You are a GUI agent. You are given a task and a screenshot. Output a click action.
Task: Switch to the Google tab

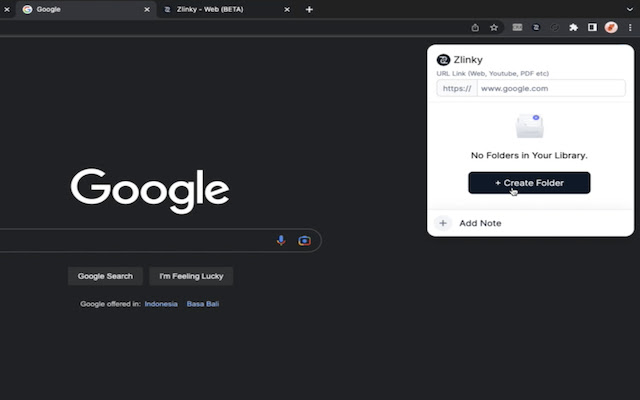pos(87,9)
